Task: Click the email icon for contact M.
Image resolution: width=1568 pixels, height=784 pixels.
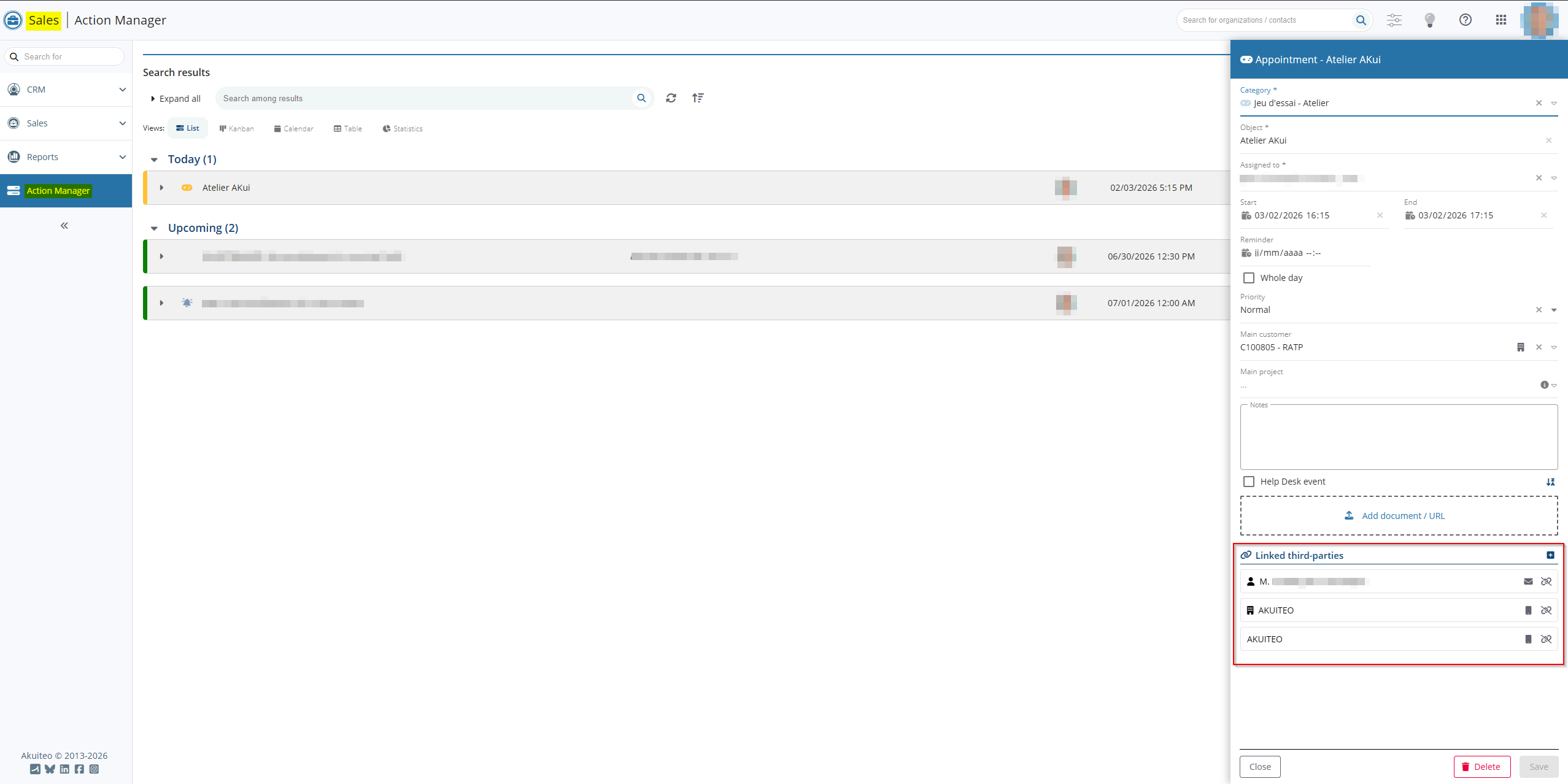Action: pos(1528,582)
